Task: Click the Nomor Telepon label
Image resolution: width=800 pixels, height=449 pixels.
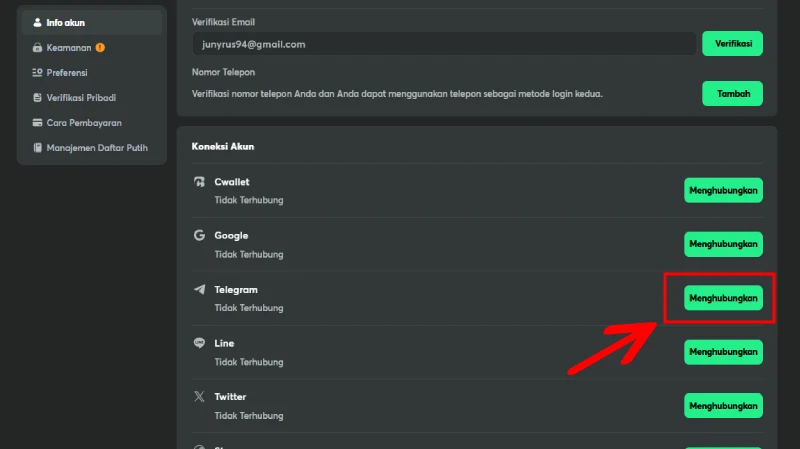Action: point(223,72)
